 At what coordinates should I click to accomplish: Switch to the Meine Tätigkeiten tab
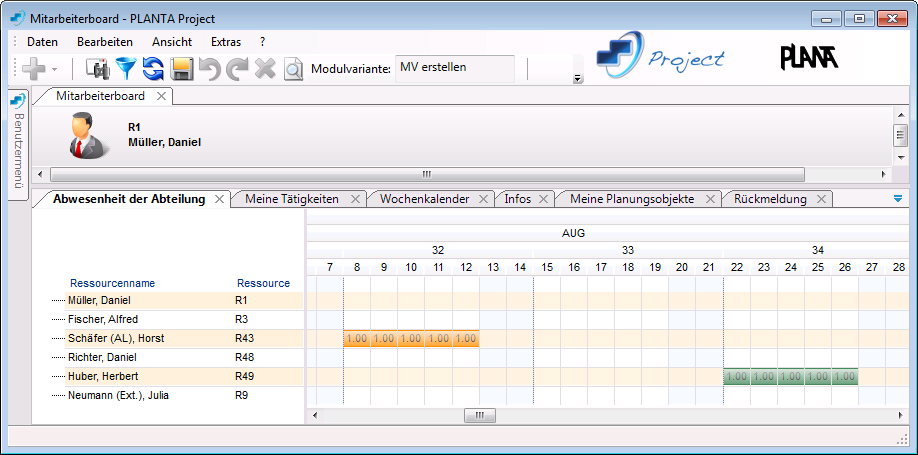292,199
